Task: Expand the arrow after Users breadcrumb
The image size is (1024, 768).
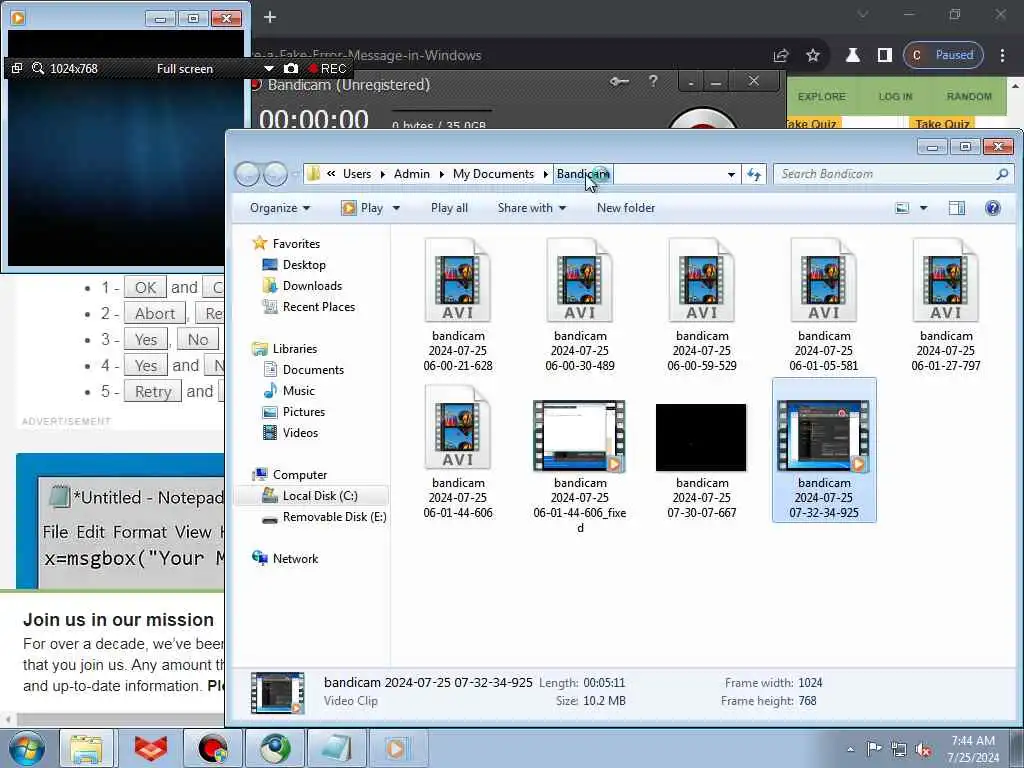Action: pos(383,174)
